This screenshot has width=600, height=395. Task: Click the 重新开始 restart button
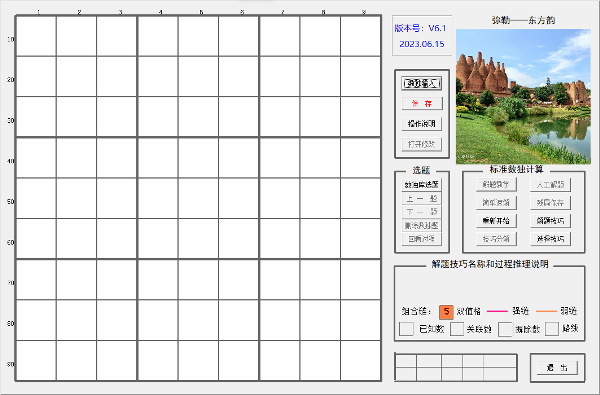click(496, 221)
